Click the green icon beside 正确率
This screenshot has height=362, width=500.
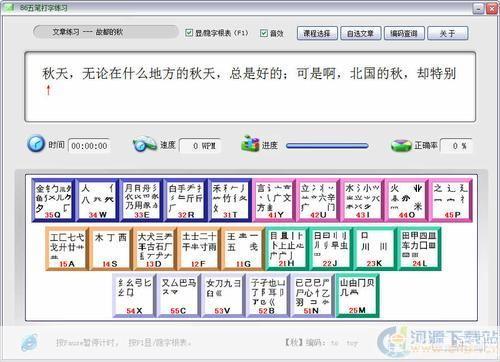click(x=401, y=145)
